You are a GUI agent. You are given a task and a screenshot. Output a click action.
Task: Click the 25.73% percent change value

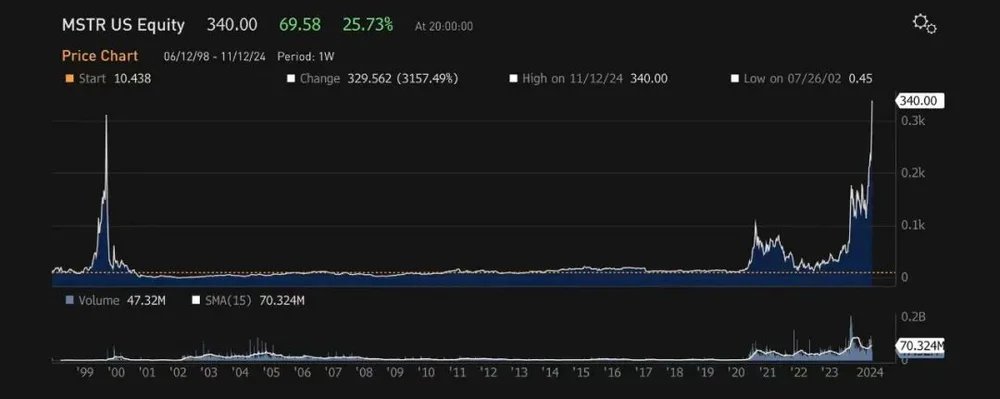pyautogui.click(x=368, y=25)
